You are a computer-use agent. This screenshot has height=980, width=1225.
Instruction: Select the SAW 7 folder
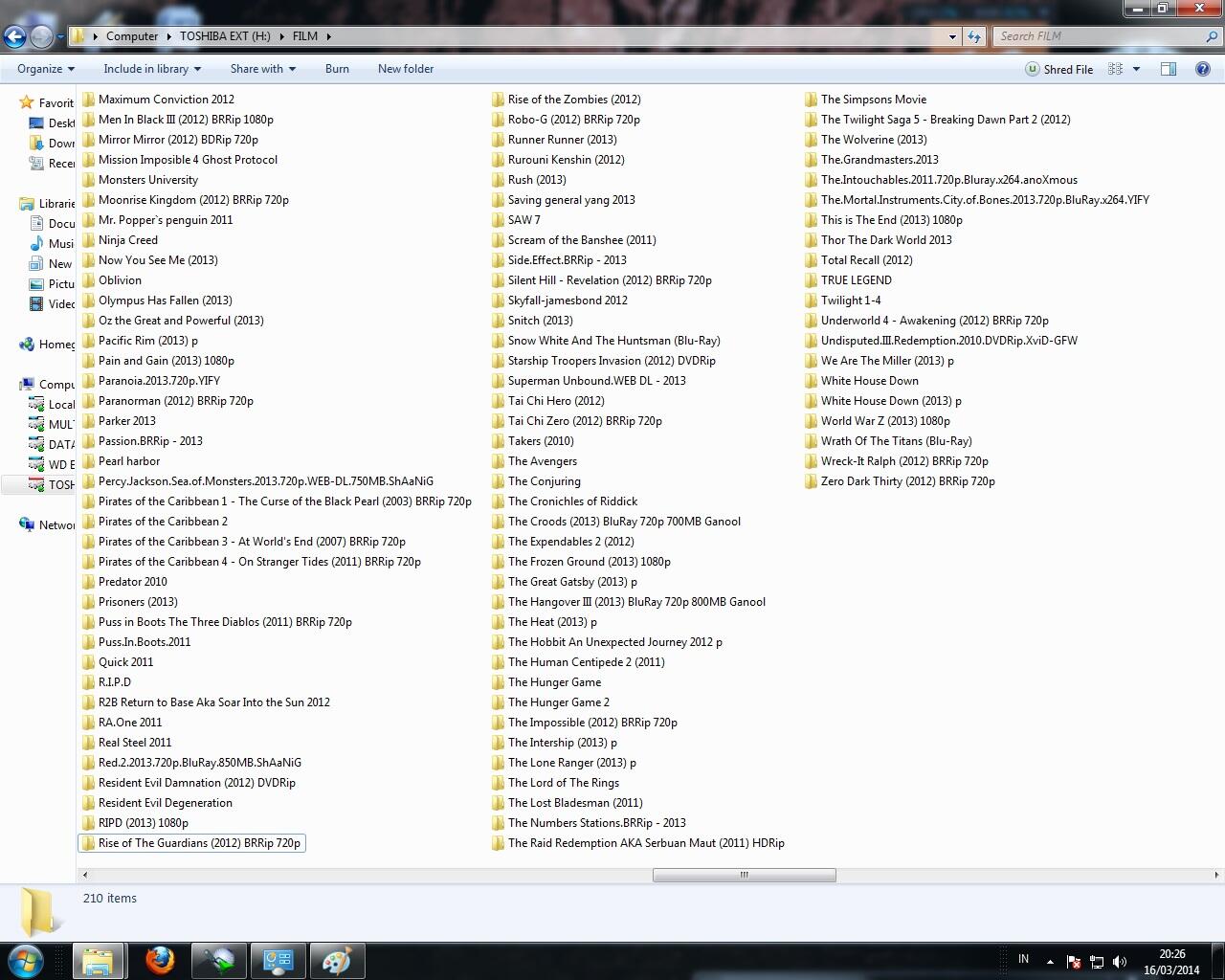coord(516,220)
